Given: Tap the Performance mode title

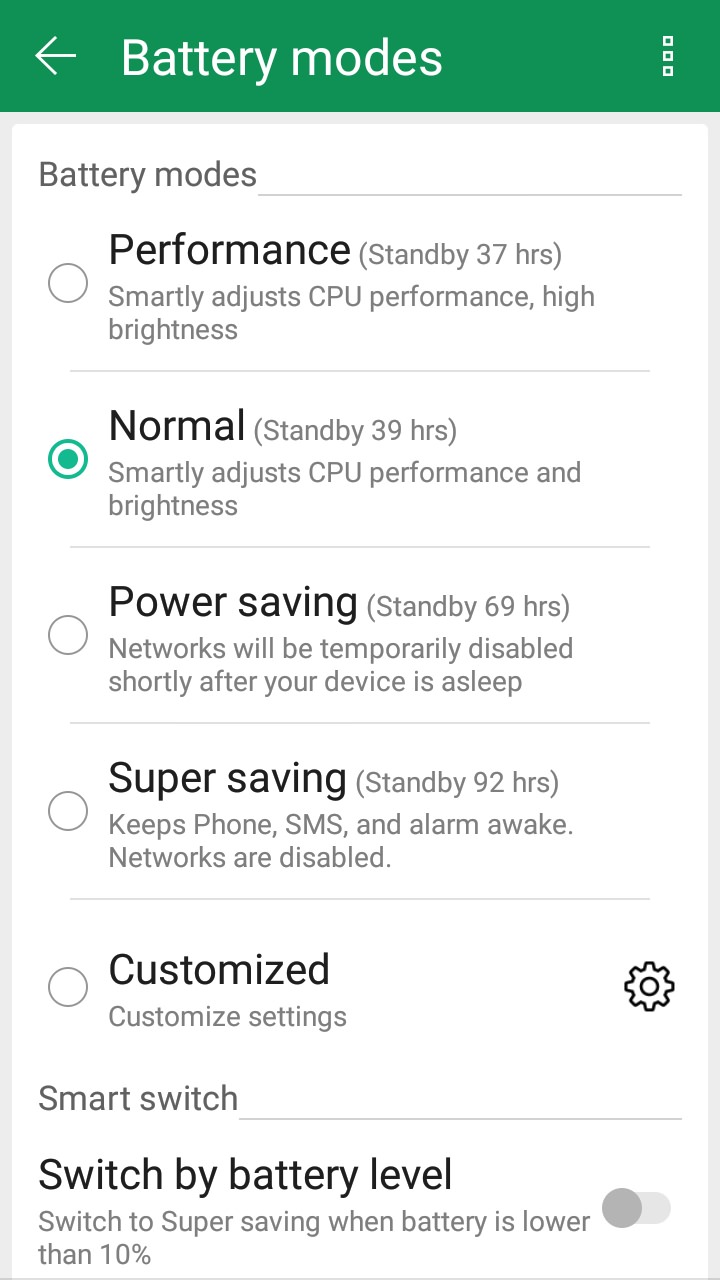Looking at the screenshot, I should tap(229, 250).
